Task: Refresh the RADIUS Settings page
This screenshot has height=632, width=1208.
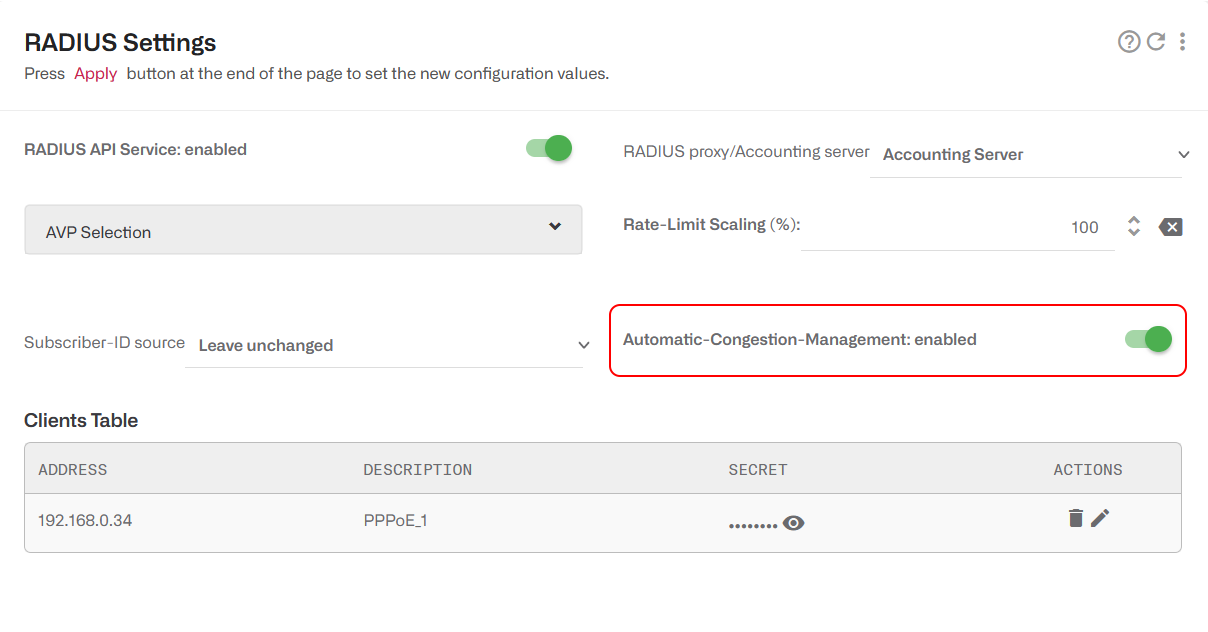Action: click(1156, 42)
